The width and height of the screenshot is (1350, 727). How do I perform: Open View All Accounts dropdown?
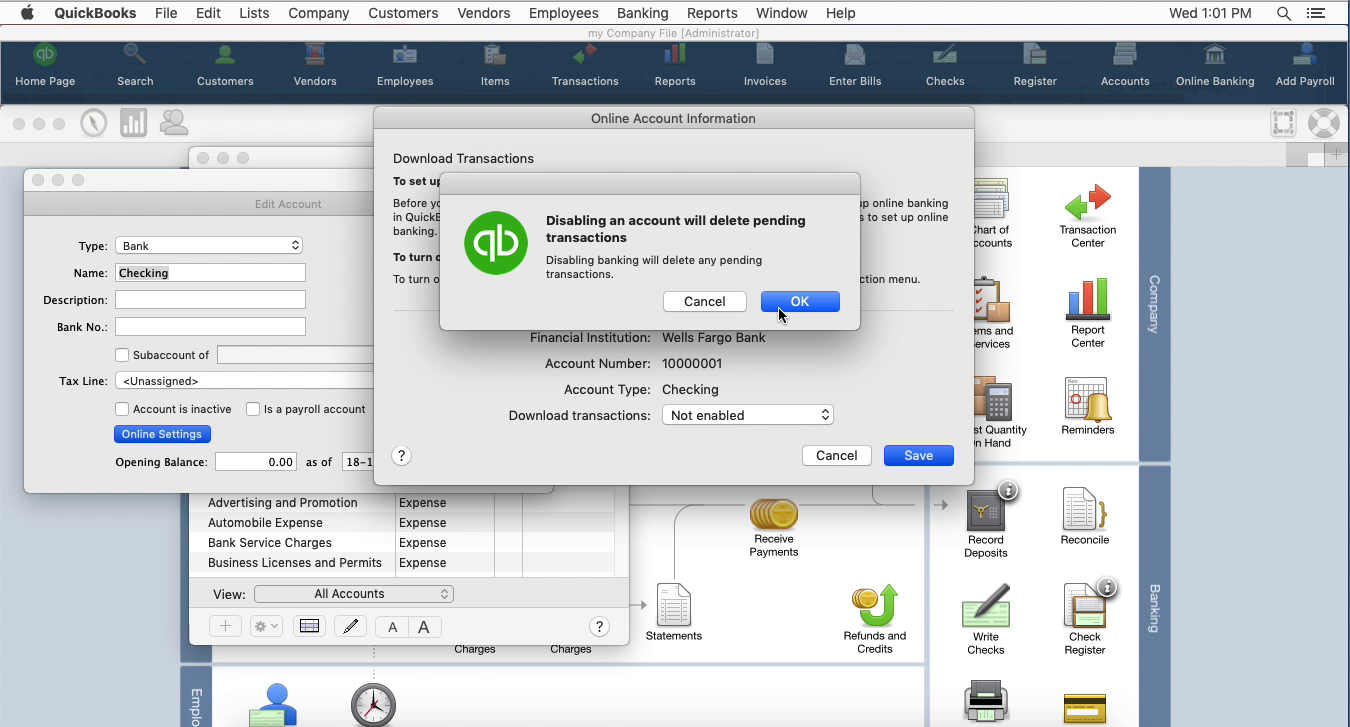(354, 594)
